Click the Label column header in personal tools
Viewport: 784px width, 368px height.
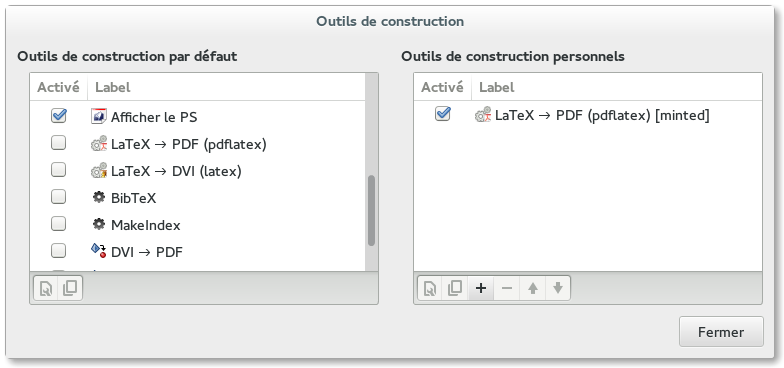617,87
